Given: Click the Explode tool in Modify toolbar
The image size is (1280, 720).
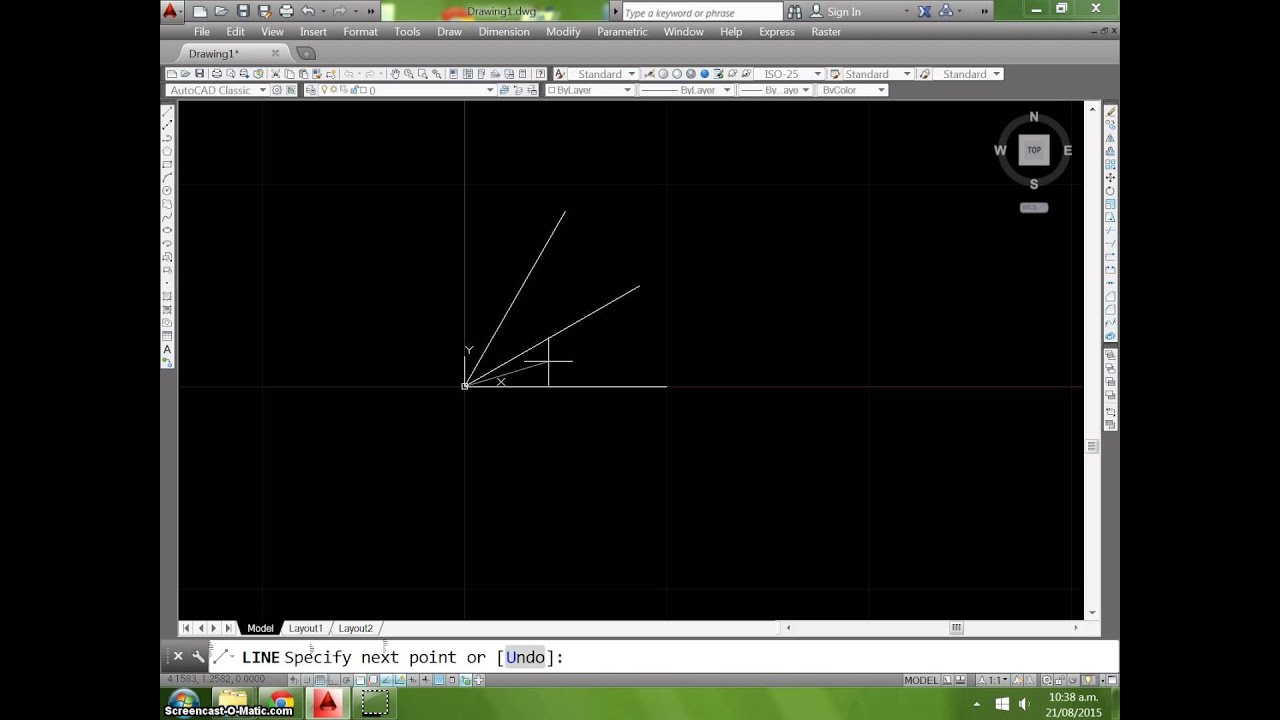Looking at the screenshot, I should tap(1111, 336).
